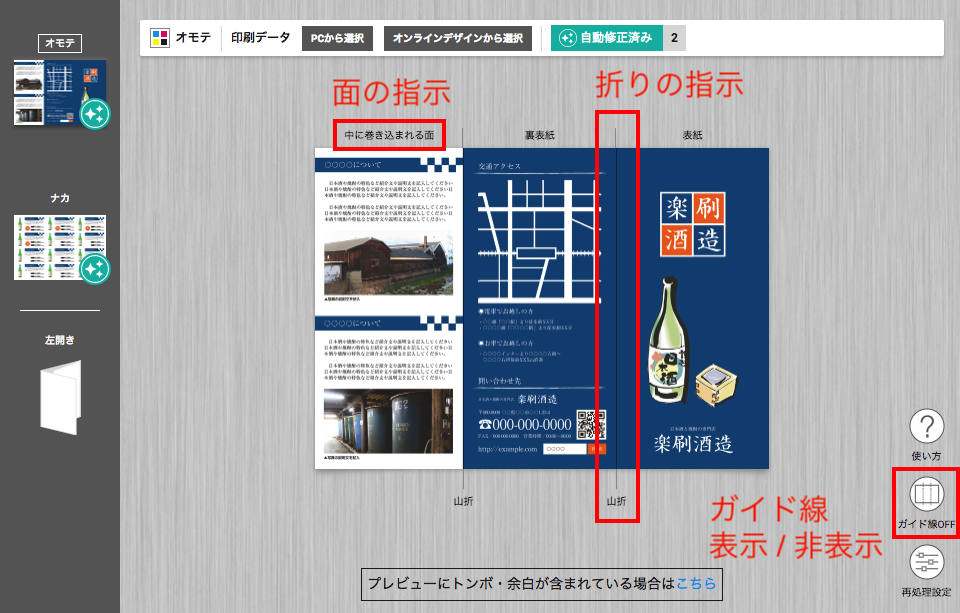Click the 表紙 cover panel label
Screen dimensions: 960x613
692,135
